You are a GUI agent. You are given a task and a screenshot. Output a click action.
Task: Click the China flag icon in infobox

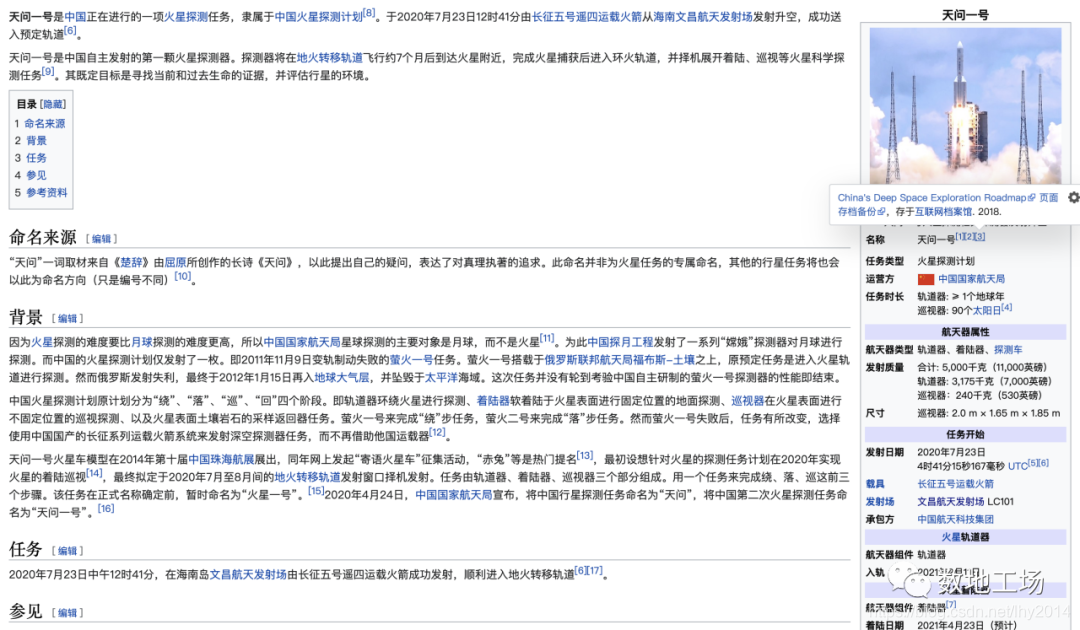926,279
